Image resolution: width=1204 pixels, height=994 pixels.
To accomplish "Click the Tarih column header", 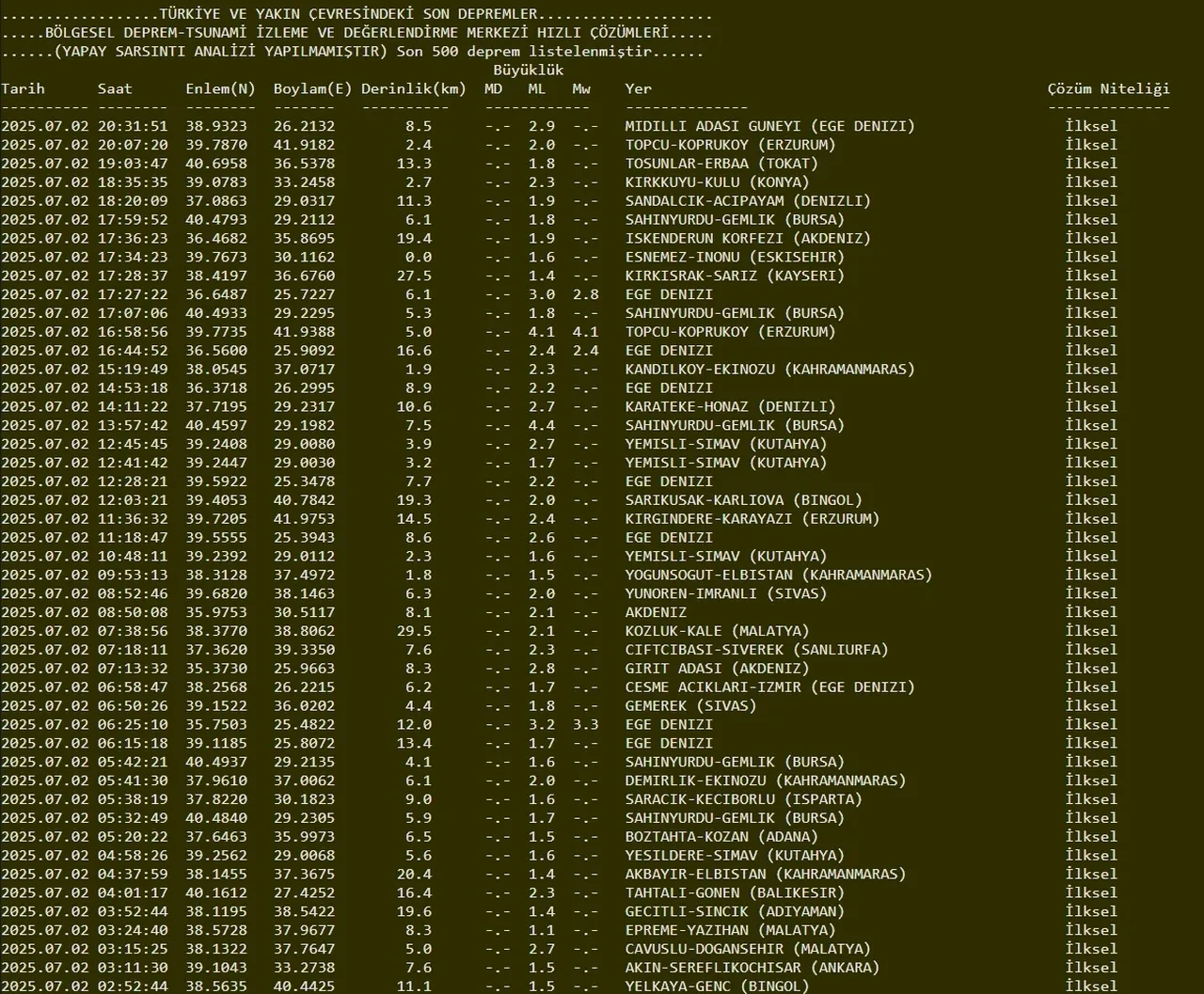I will point(23,88).
